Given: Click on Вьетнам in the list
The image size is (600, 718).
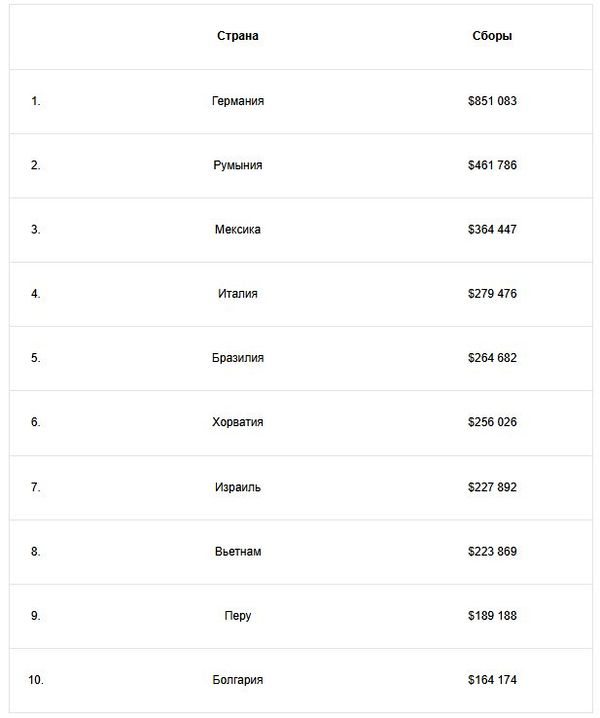Looking at the screenshot, I should pyautogui.click(x=238, y=551).
